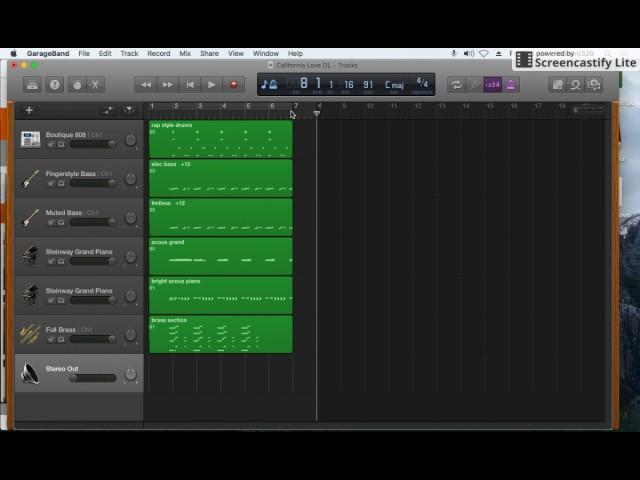Open Quick Help question mark button
The height and width of the screenshot is (480, 640).
[55, 85]
